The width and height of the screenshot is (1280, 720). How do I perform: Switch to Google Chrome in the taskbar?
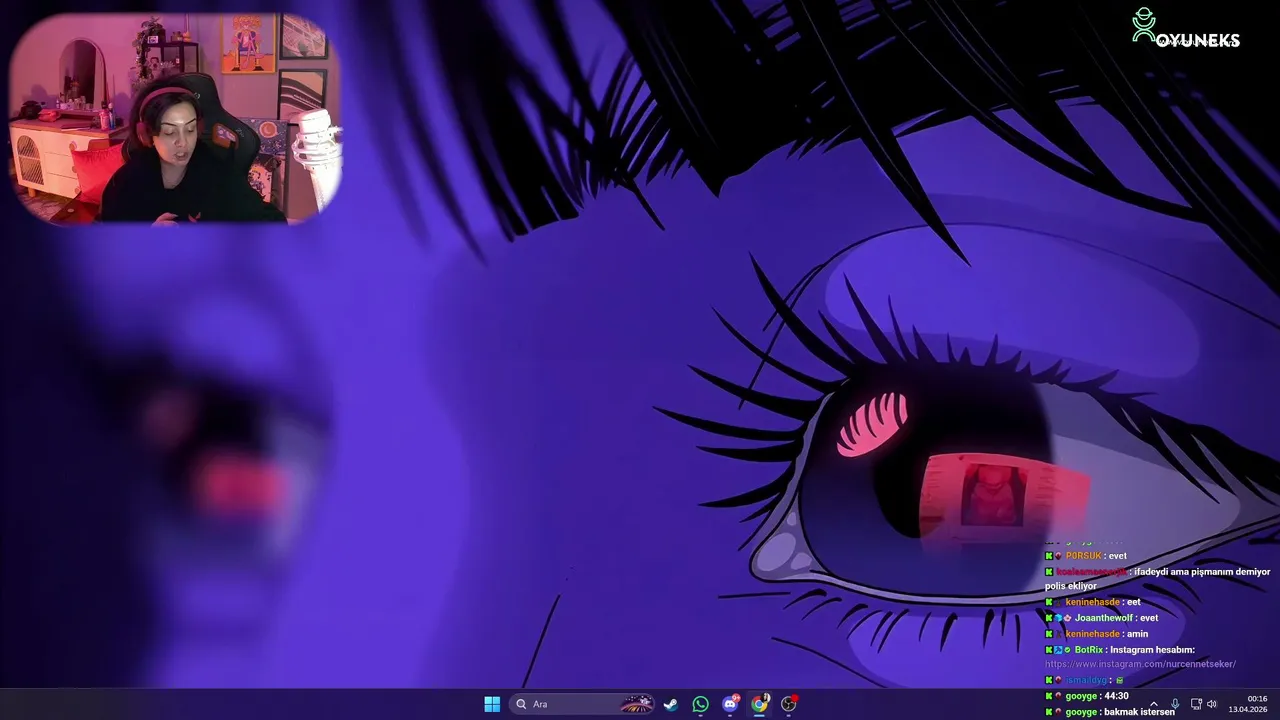pyautogui.click(x=760, y=704)
